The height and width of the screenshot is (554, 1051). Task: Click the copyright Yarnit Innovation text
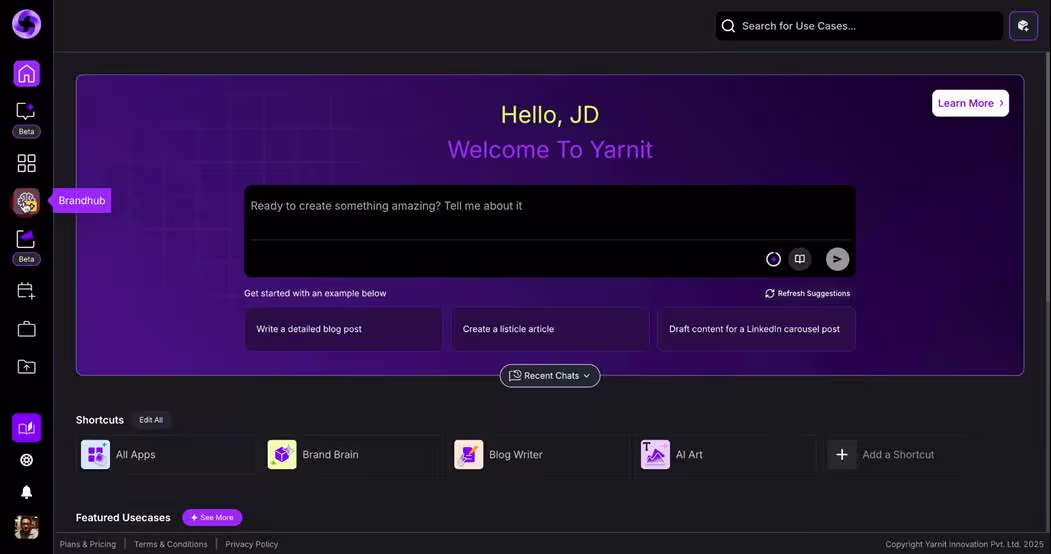(x=965, y=545)
